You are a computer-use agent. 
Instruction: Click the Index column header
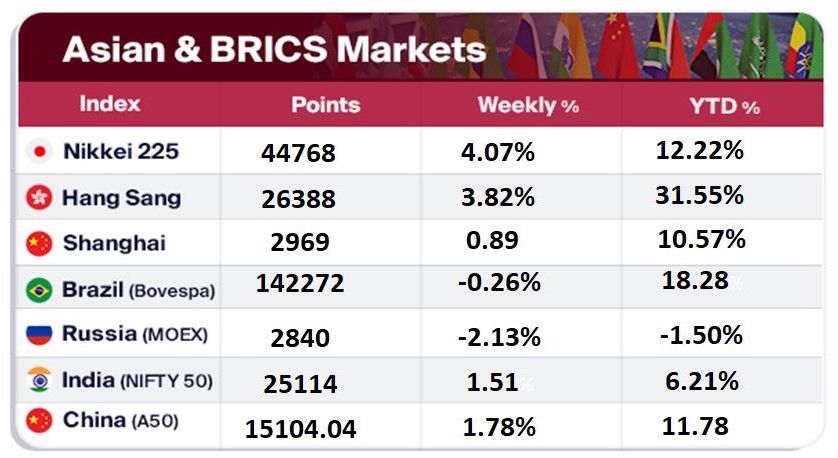110,104
